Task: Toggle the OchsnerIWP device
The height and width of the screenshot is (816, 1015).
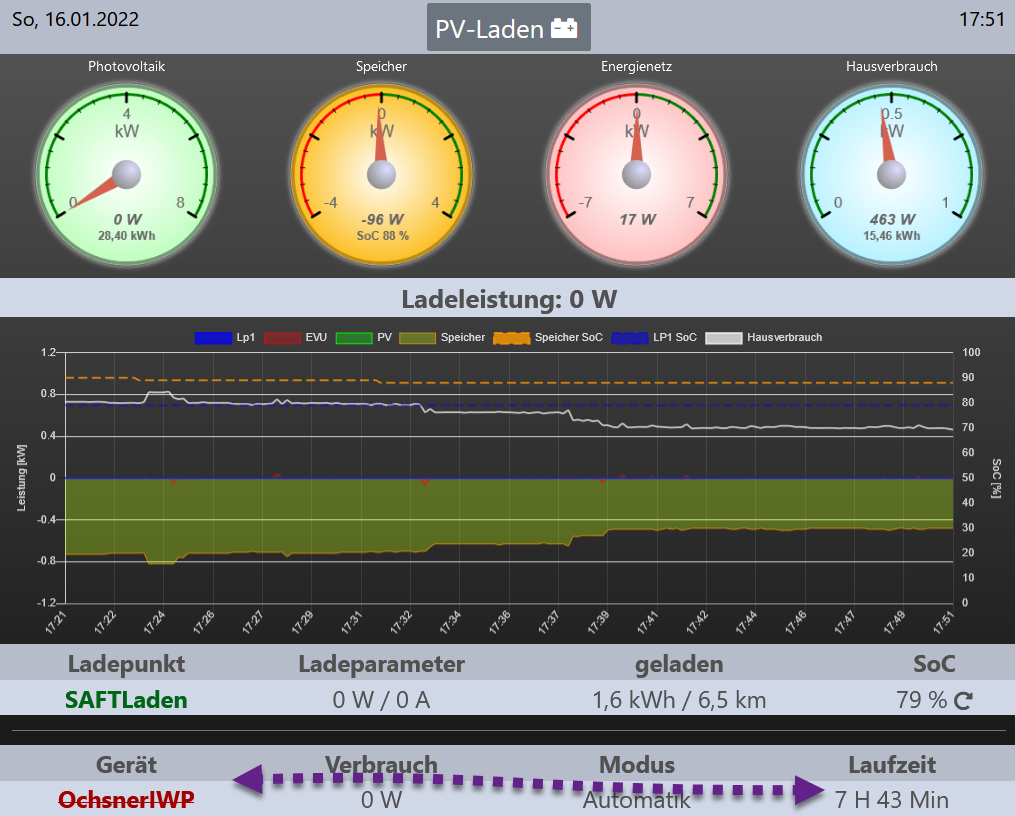Action: click(126, 799)
